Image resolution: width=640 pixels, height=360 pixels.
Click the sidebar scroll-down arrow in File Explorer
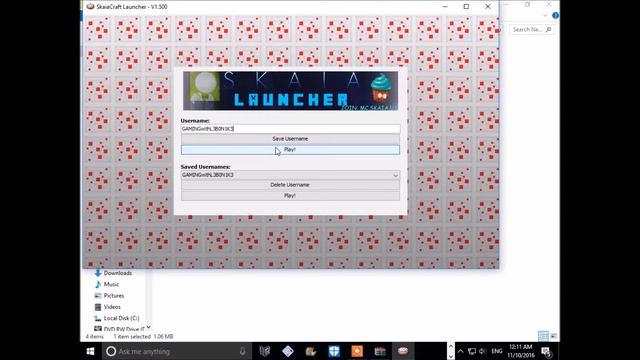point(148,327)
